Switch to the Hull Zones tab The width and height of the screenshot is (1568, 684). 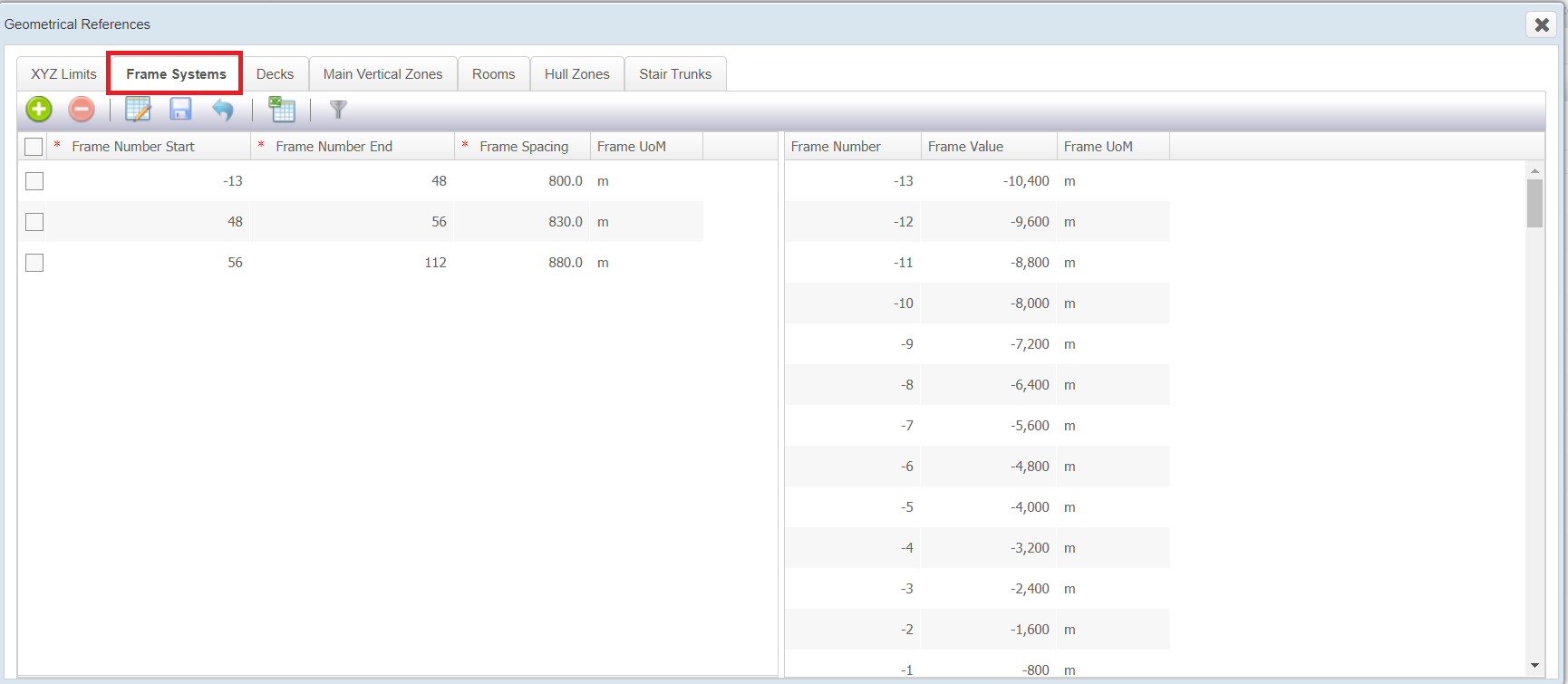pos(577,74)
